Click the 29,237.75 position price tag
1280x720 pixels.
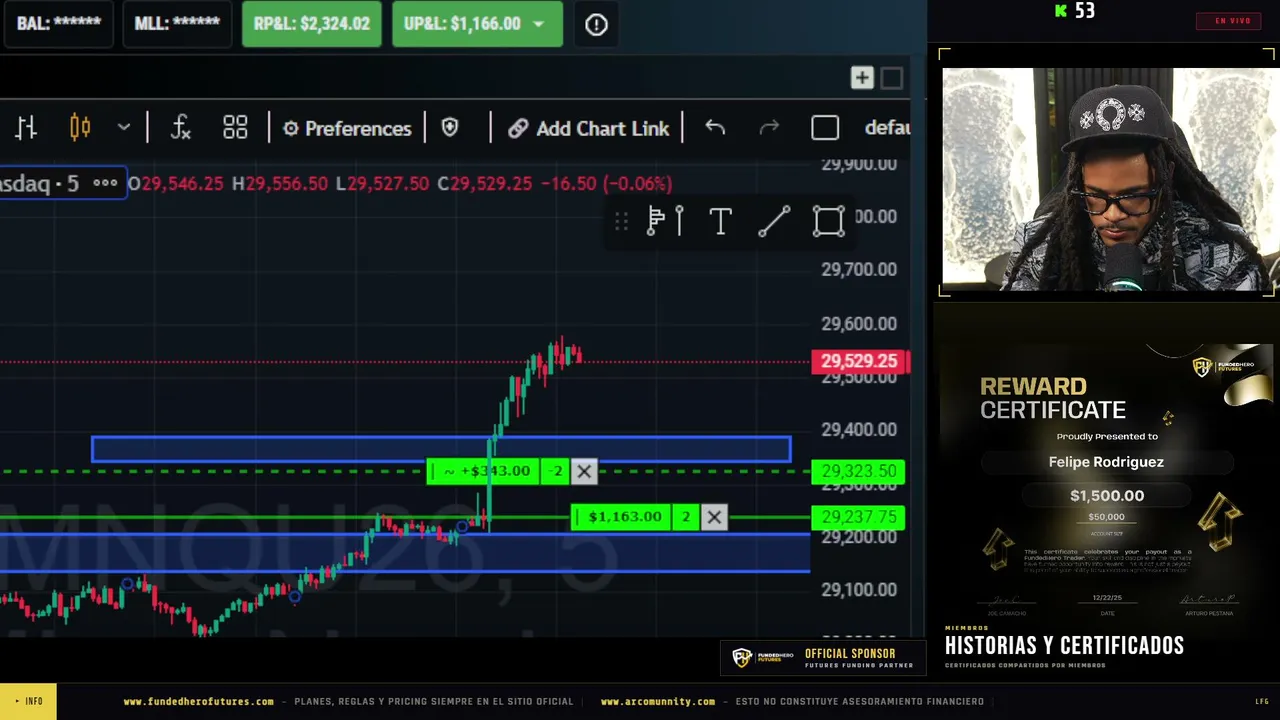[859, 517]
